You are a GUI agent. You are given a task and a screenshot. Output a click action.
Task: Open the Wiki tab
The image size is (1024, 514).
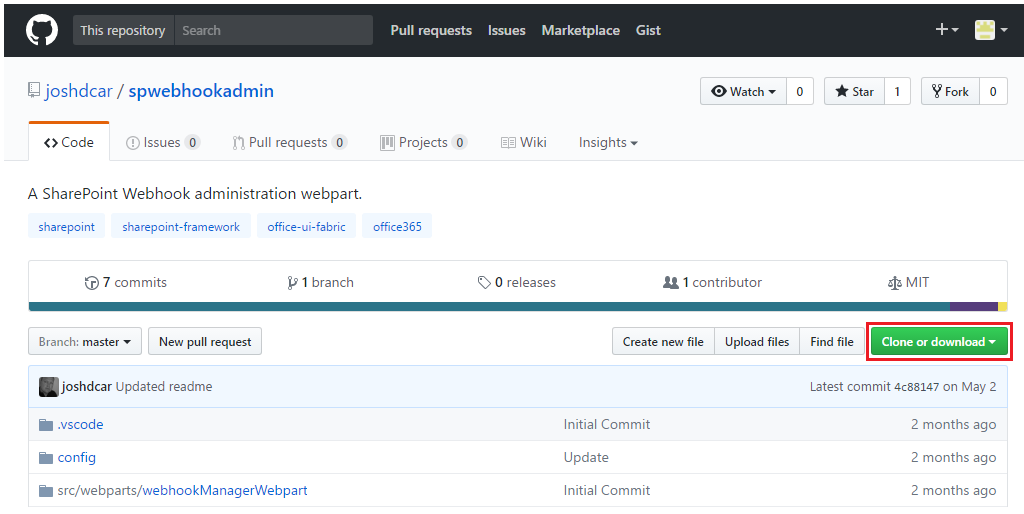[x=524, y=142]
